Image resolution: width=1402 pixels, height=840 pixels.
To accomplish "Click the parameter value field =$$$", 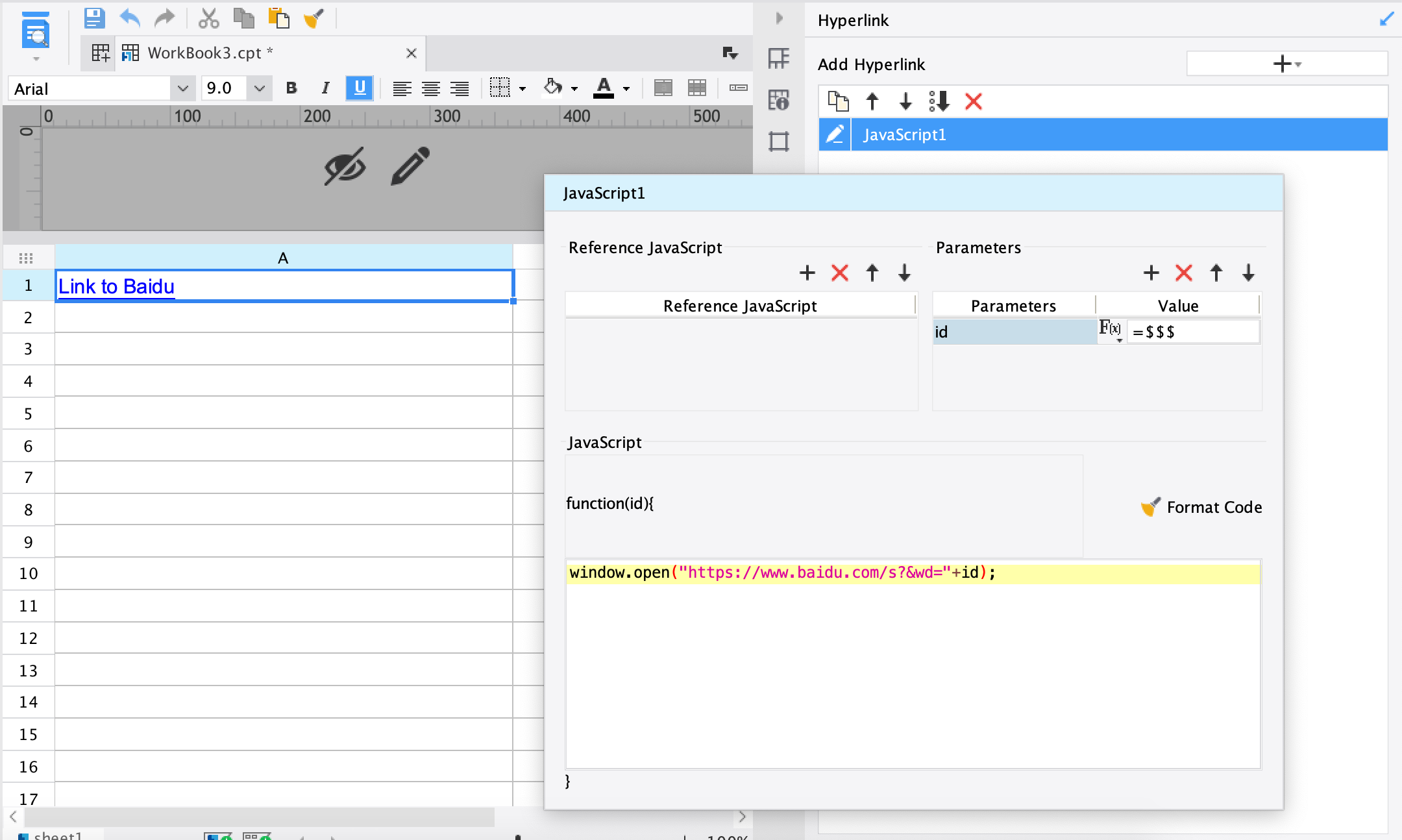I will click(1192, 332).
